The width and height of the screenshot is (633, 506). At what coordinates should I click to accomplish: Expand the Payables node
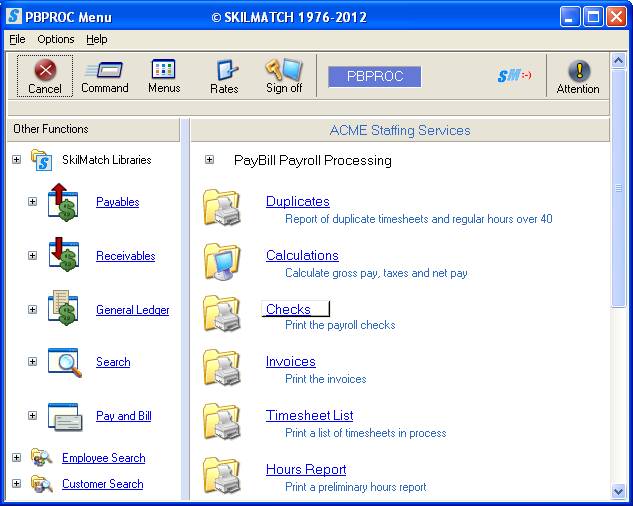click(32, 201)
